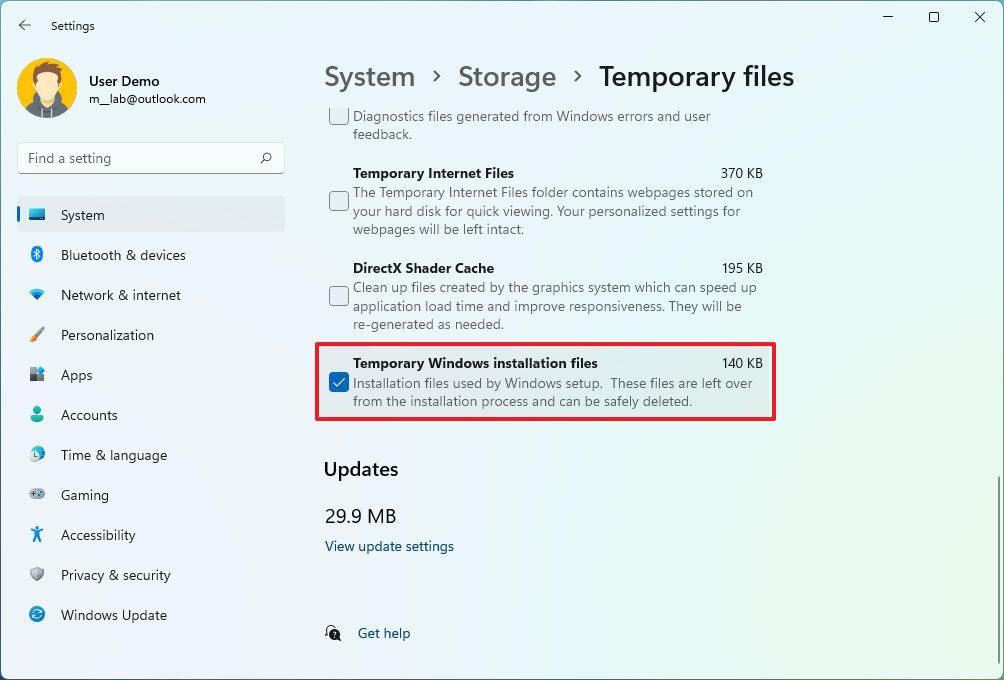Select the Windows Update icon
The height and width of the screenshot is (680, 1004).
tap(36, 615)
